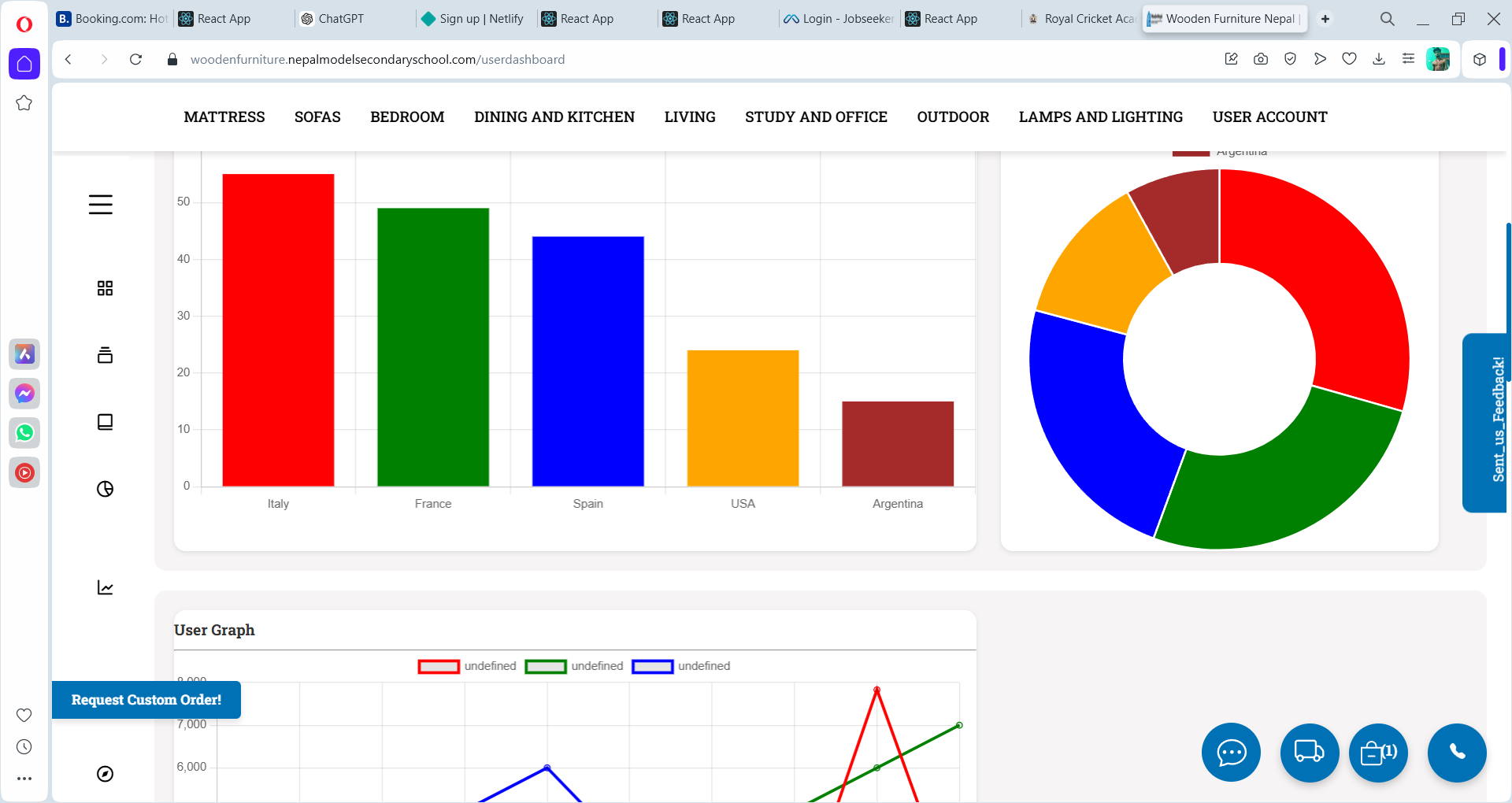This screenshot has width=1512, height=803.
Task: Open the SOFAS menu item
Action: [x=317, y=117]
